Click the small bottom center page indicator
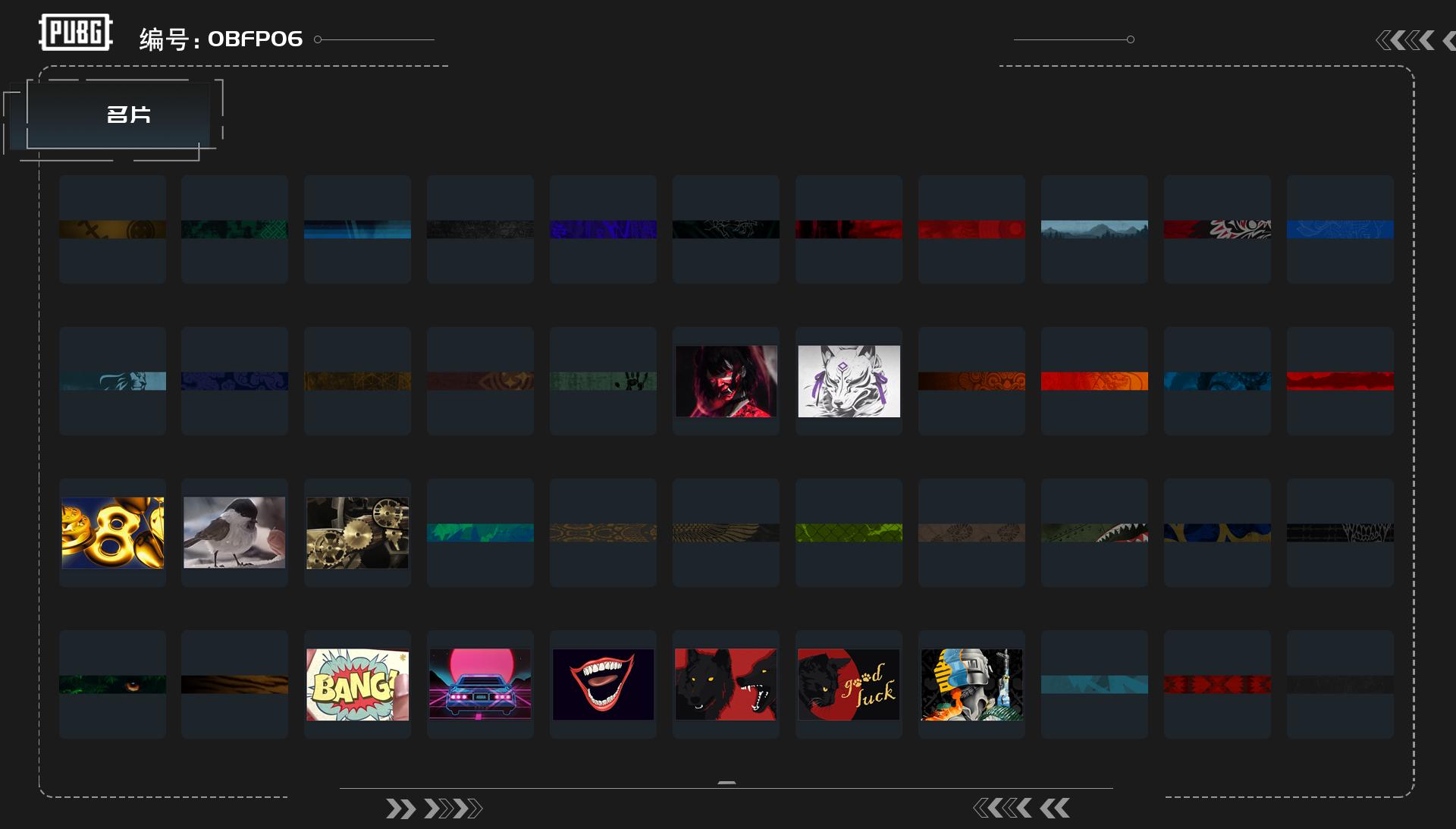The width and height of the screenshot is (1456, 829). click(726, 782)
